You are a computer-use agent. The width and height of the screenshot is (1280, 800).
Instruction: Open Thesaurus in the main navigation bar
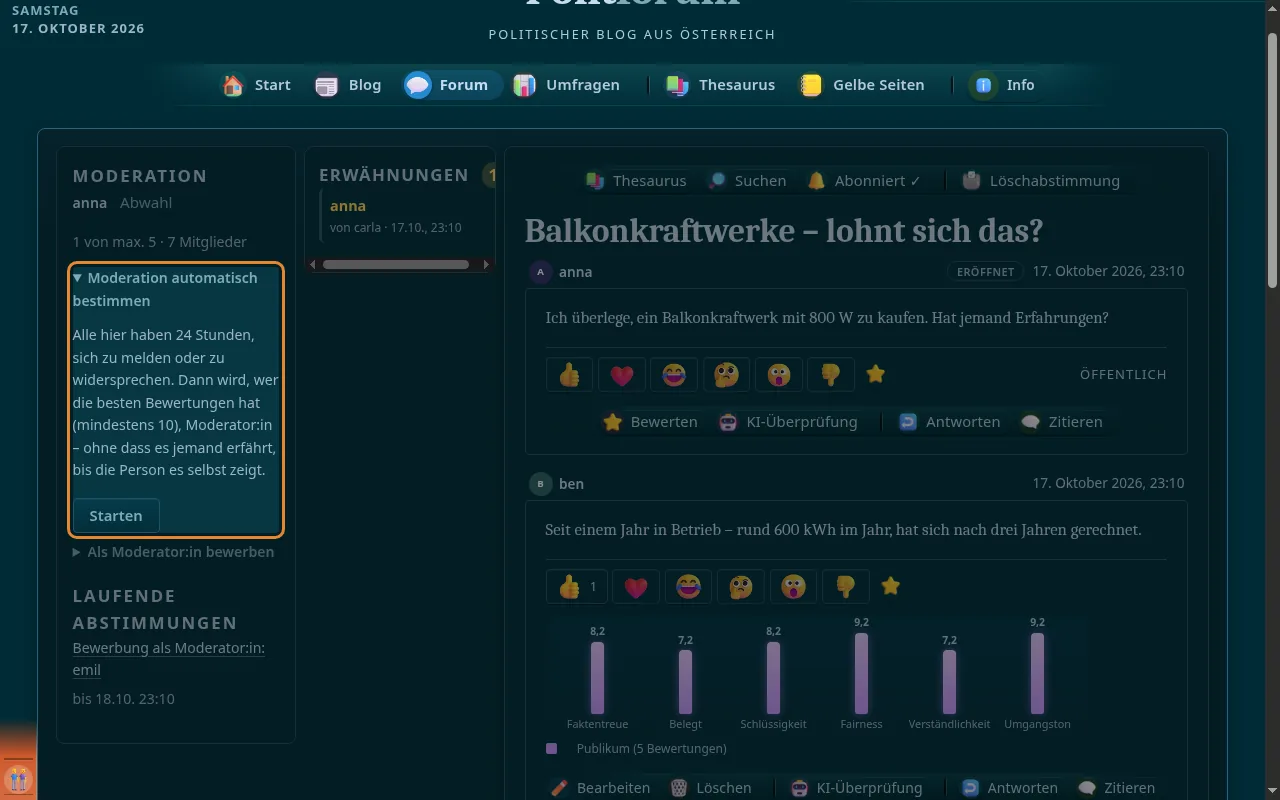point(720,85)
